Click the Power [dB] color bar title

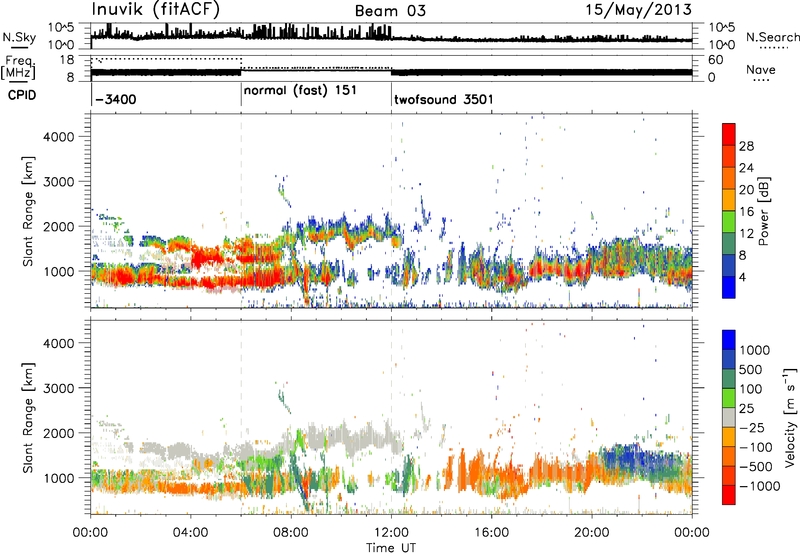pyautogui.click(x=764, y=211)
